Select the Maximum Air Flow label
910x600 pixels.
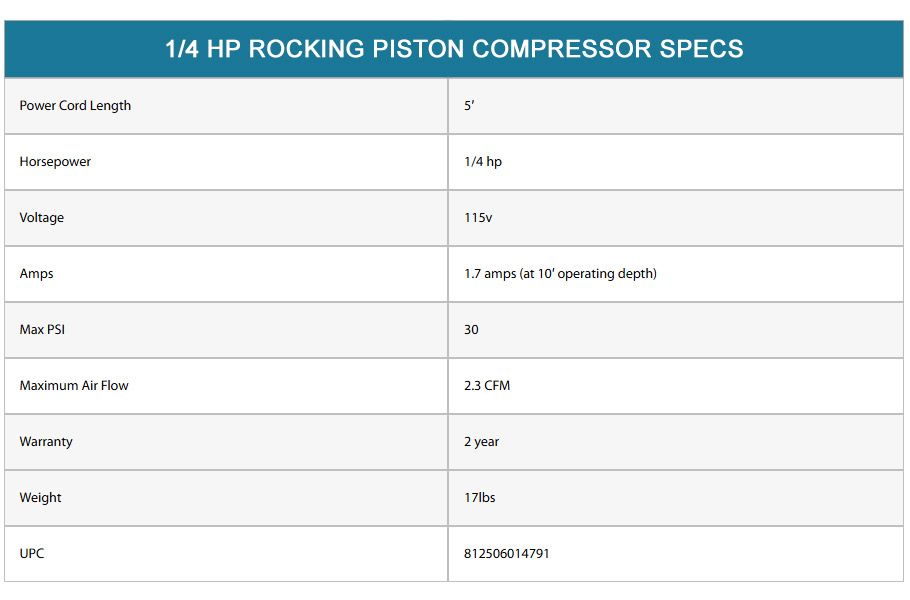point(74,385)
